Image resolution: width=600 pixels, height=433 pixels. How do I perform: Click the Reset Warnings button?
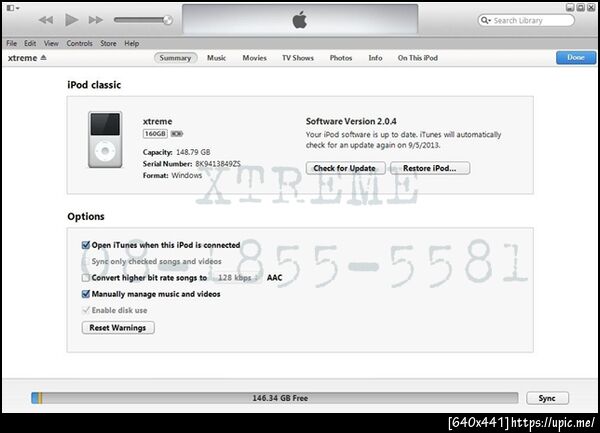tap(118, 328)
